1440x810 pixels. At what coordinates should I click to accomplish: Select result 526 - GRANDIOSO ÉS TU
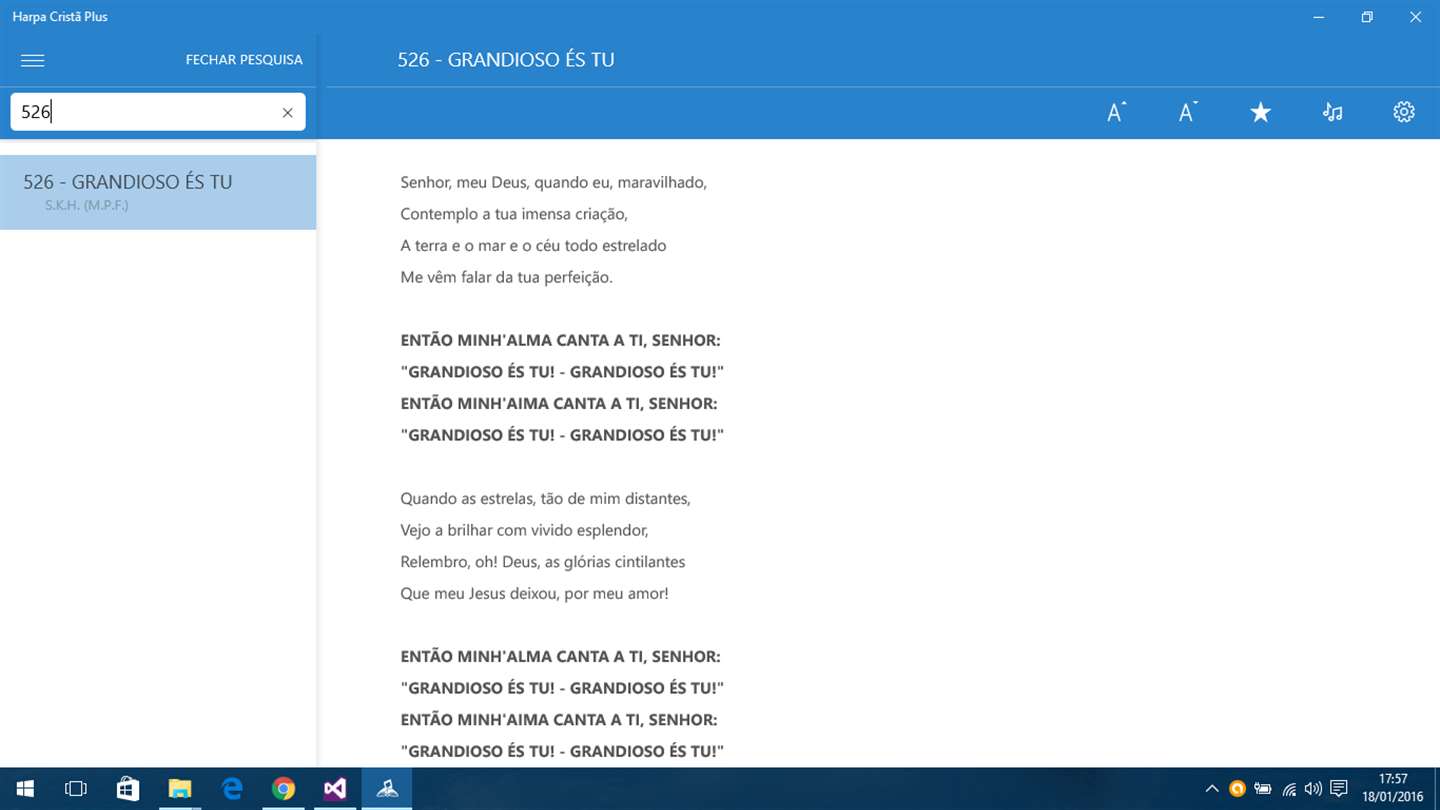(x=158, y=192)
